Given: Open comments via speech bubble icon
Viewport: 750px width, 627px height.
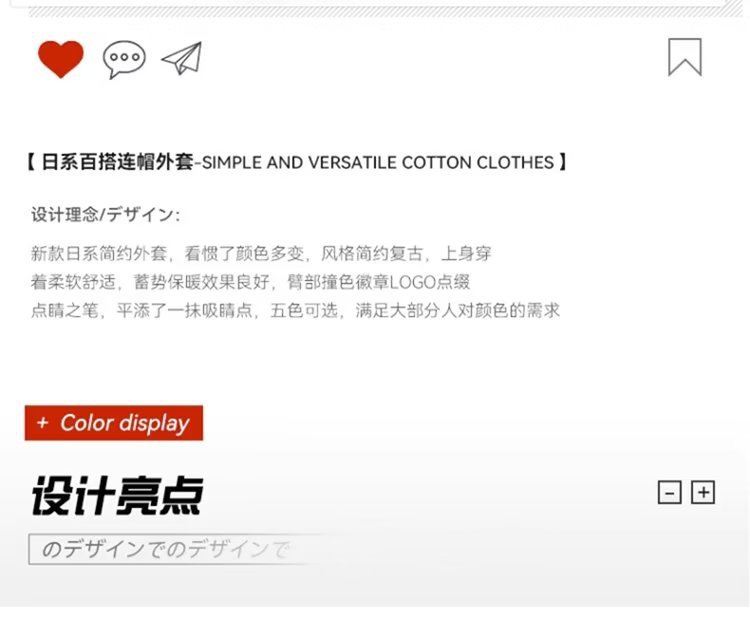Looking at the screenshot, I should click(124, 59).
